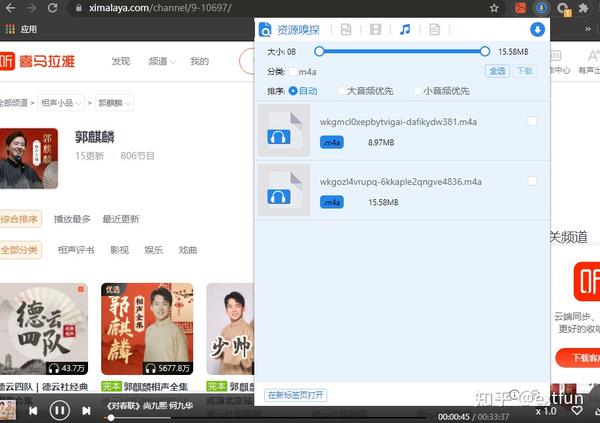Filter by 相声评书 category
This screenshot has width=600, height=423.
(76, 250)
